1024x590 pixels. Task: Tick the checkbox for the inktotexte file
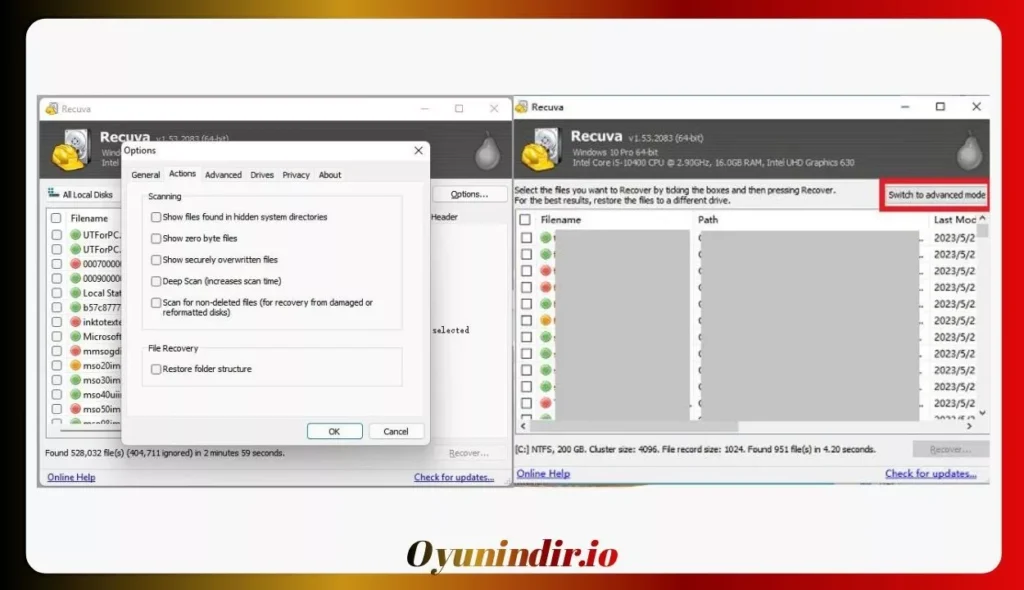tap(57, 321)
